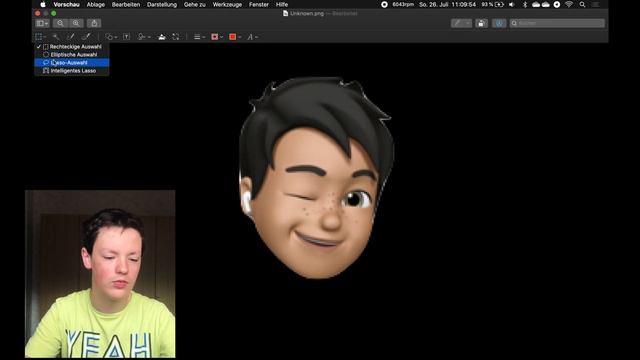Select the Draw brush tool
640x360 pixels.
click(85, 37)
